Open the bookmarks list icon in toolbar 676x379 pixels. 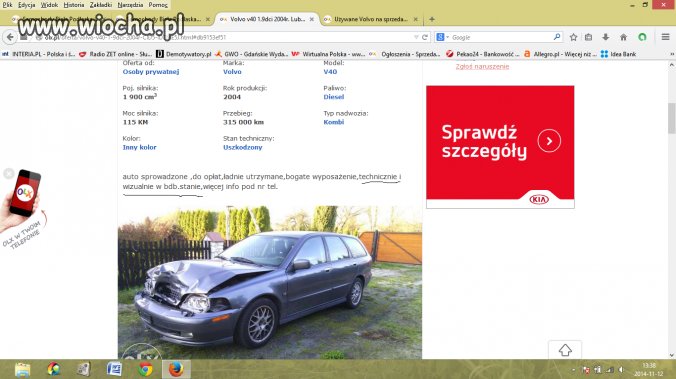click(x=588, y=38)
